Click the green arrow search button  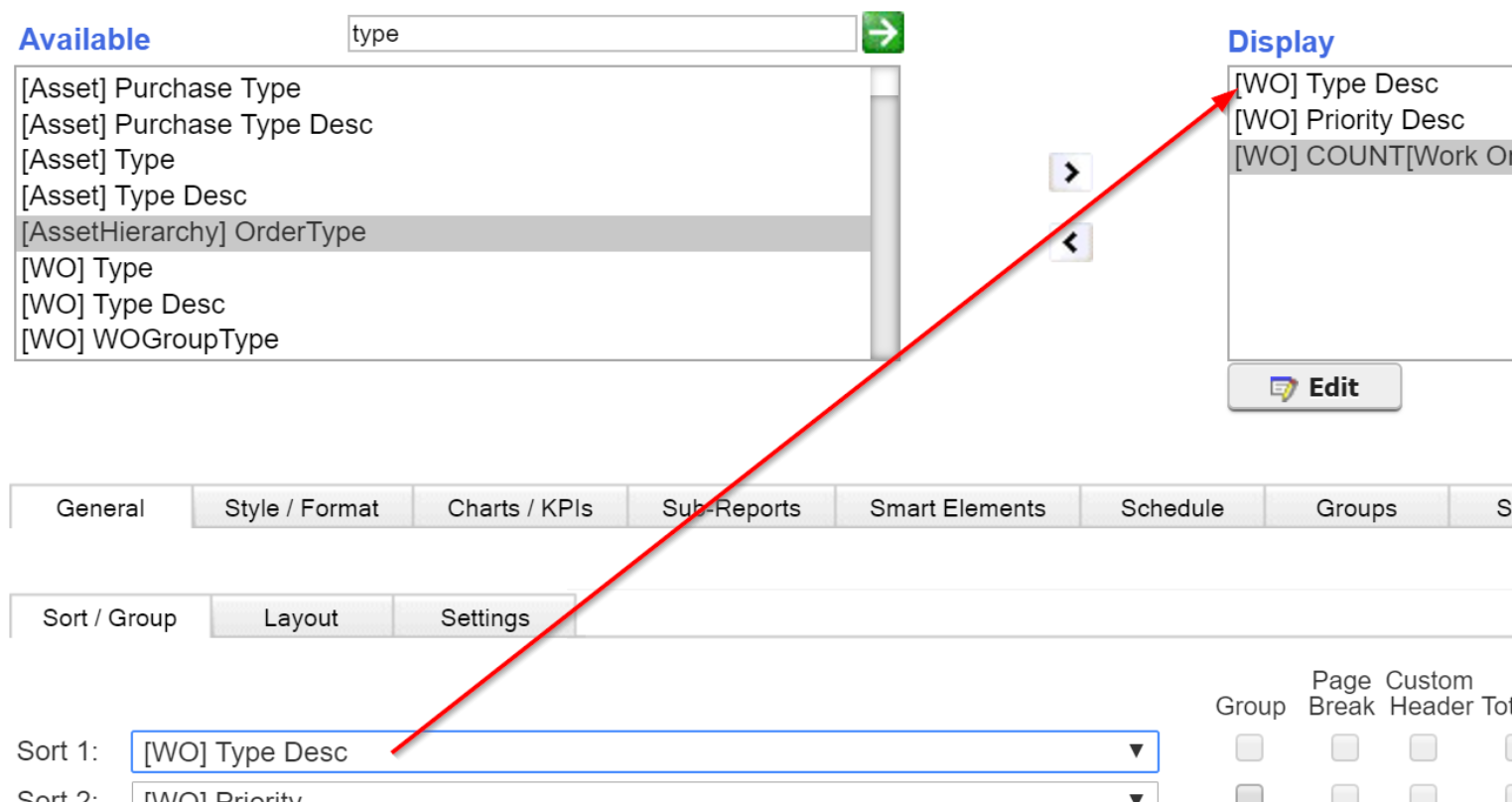pos(883,33)
